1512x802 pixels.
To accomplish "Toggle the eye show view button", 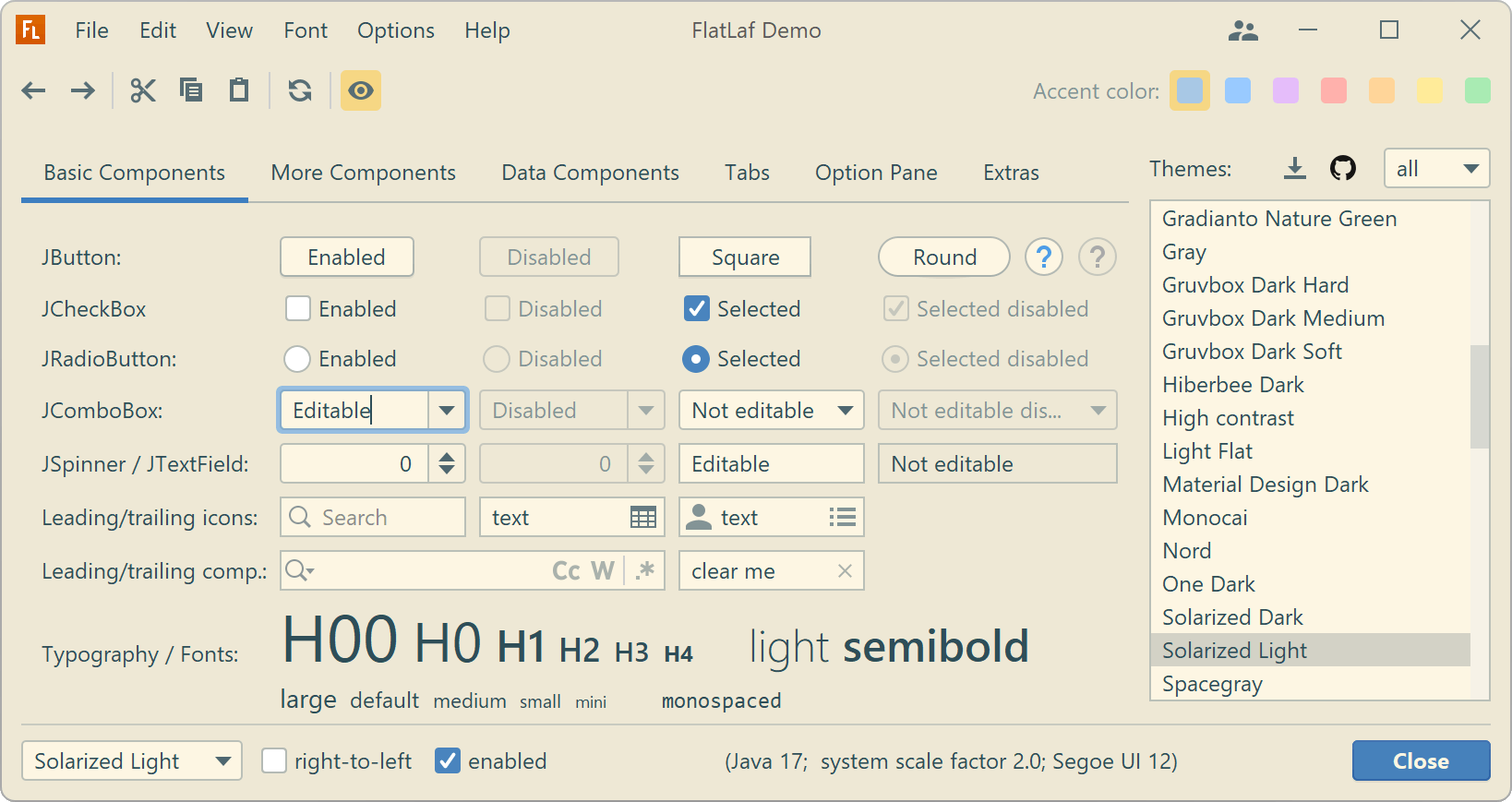I will [x=361, y=90].
